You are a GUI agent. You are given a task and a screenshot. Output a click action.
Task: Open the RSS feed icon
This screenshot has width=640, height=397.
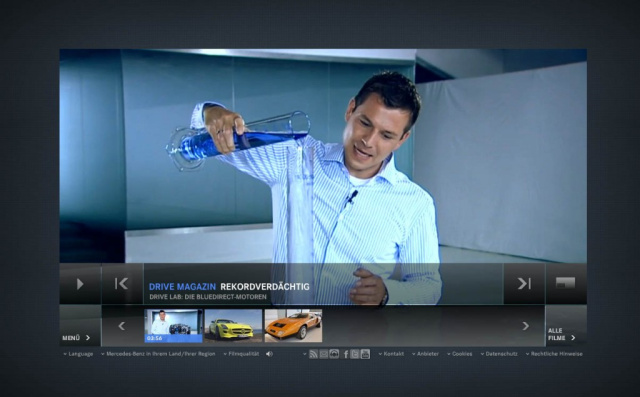pos(313,354)
